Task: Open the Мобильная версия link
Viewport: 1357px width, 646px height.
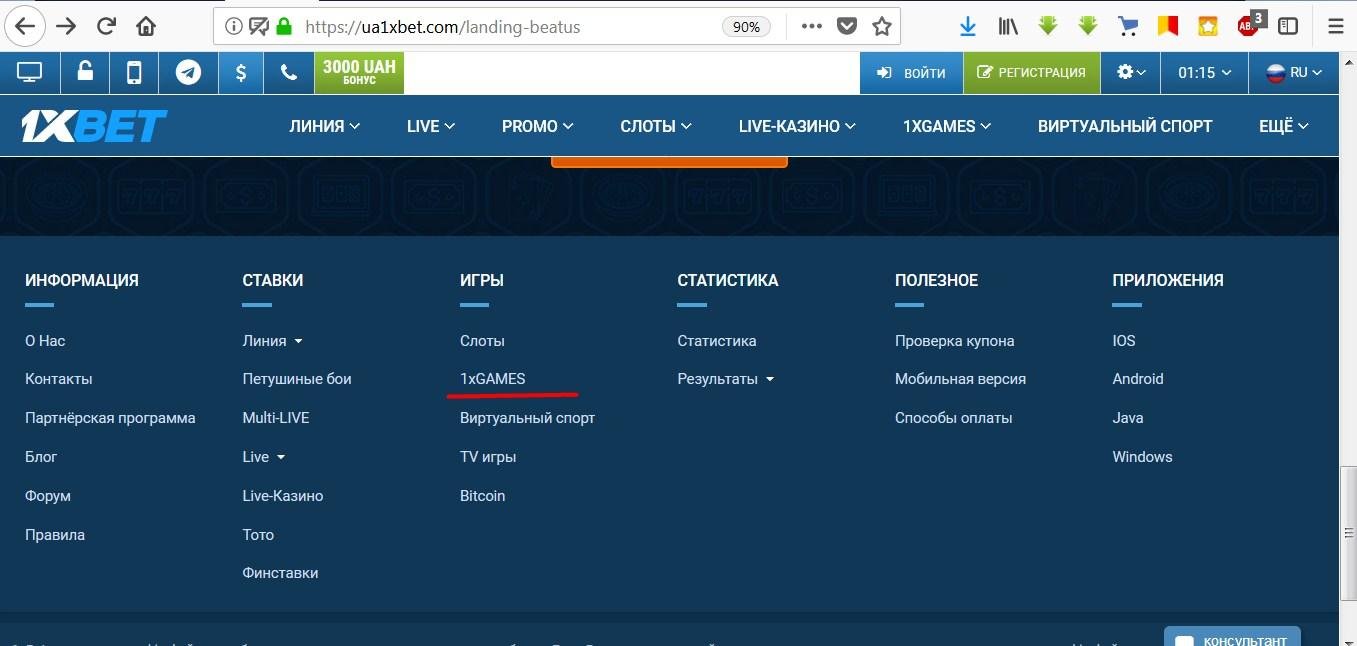Action: pos(960,379)
